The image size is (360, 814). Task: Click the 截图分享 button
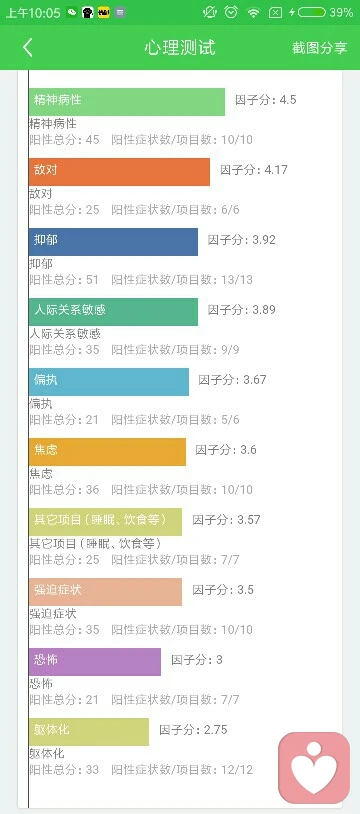tap(319, 48)
